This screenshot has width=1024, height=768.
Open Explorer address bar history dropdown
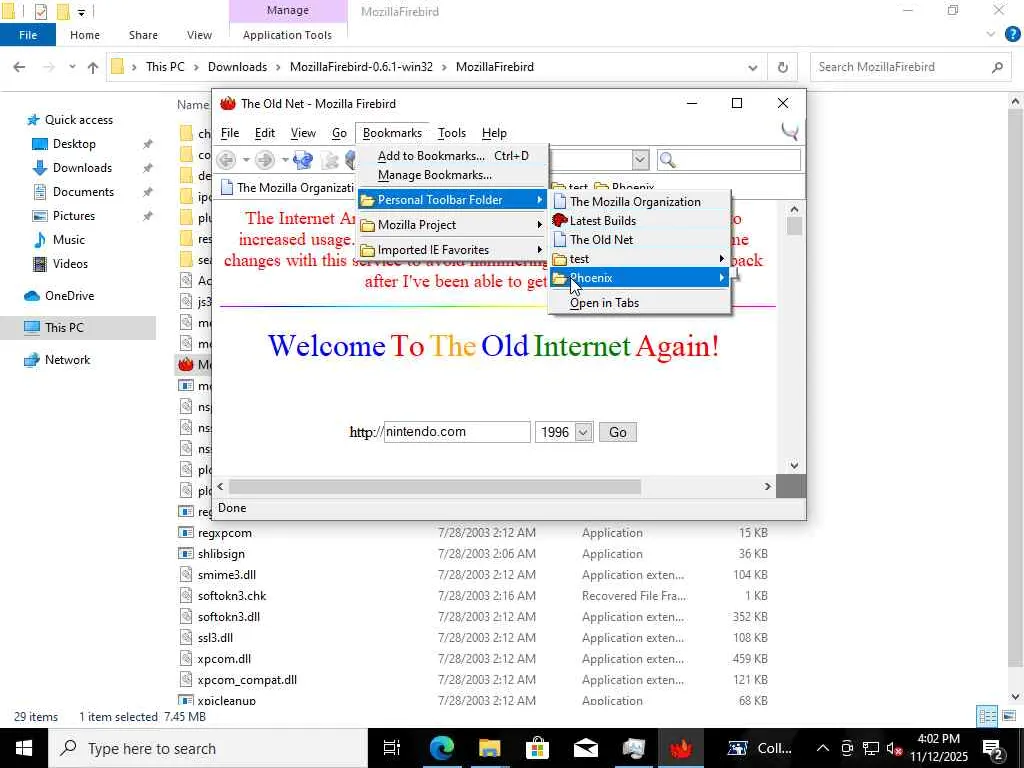tap(753, 67)
